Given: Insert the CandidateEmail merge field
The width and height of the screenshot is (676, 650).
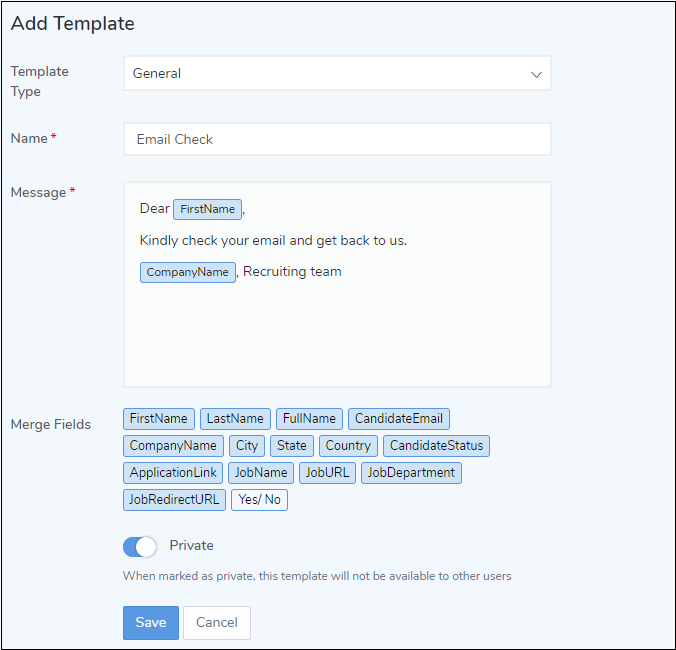Looking at the screenshot, I should (399, 419).
